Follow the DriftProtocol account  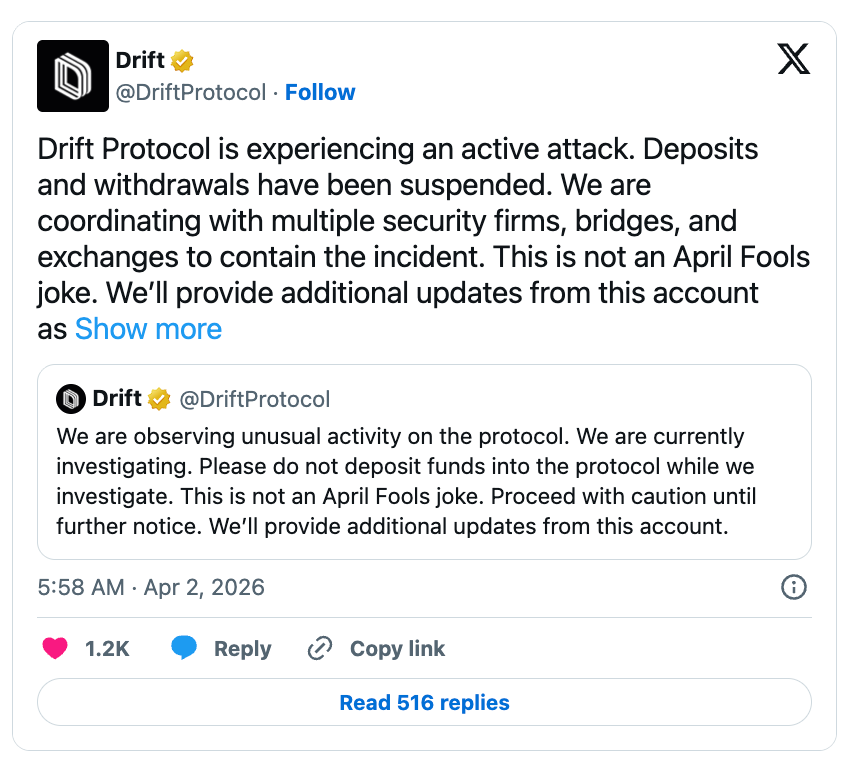[320, 93]
